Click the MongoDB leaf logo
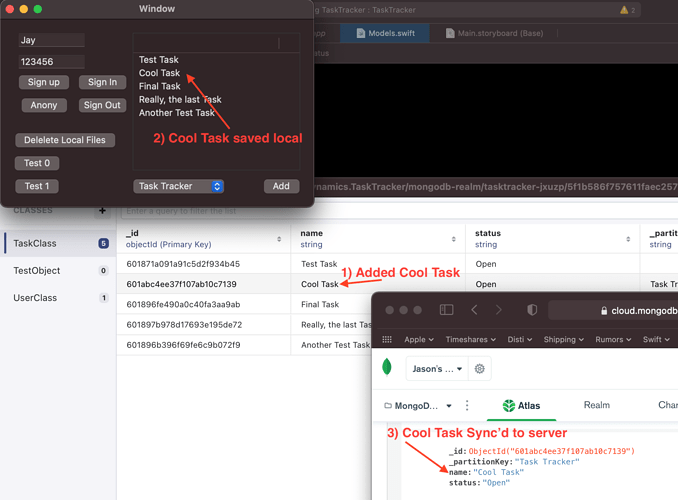 point(387,367)
